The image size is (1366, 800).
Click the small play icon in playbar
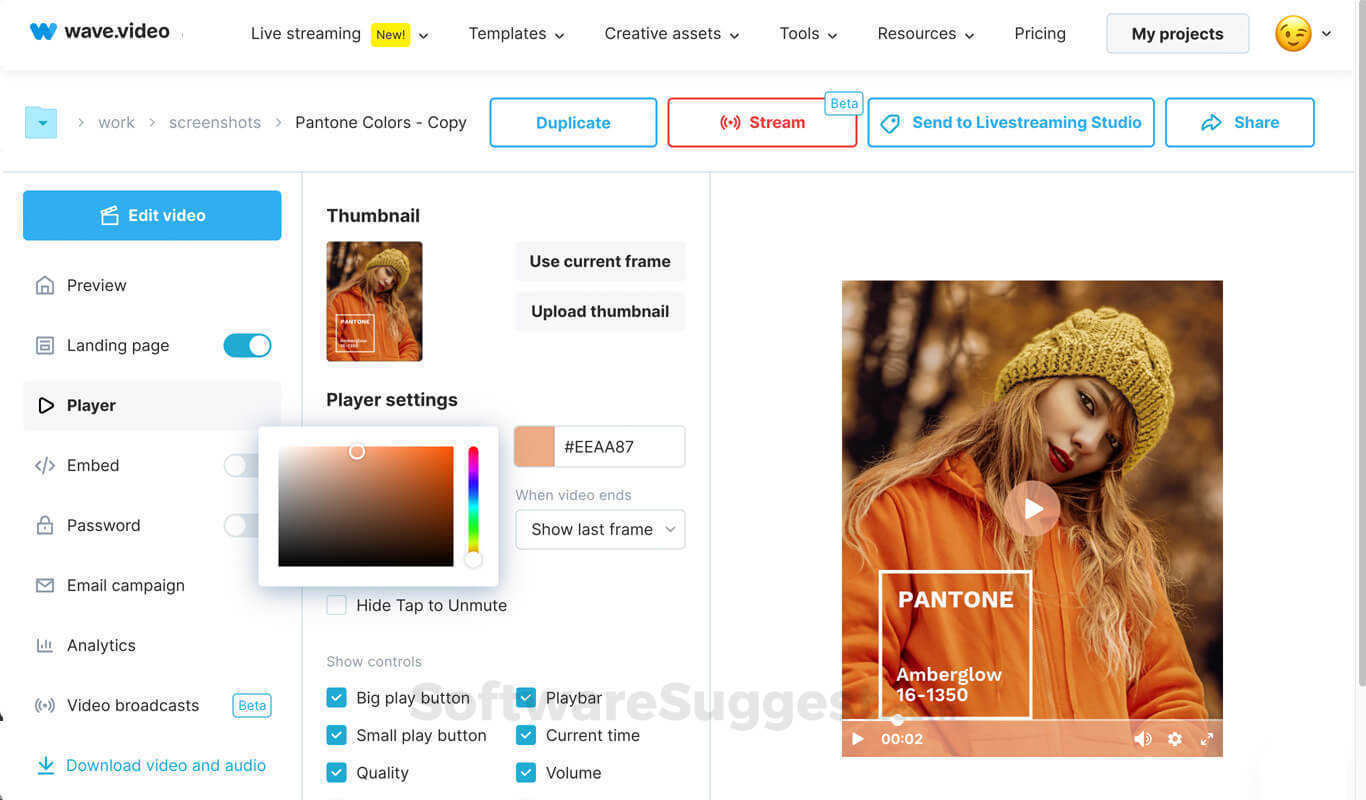(857, 739)
